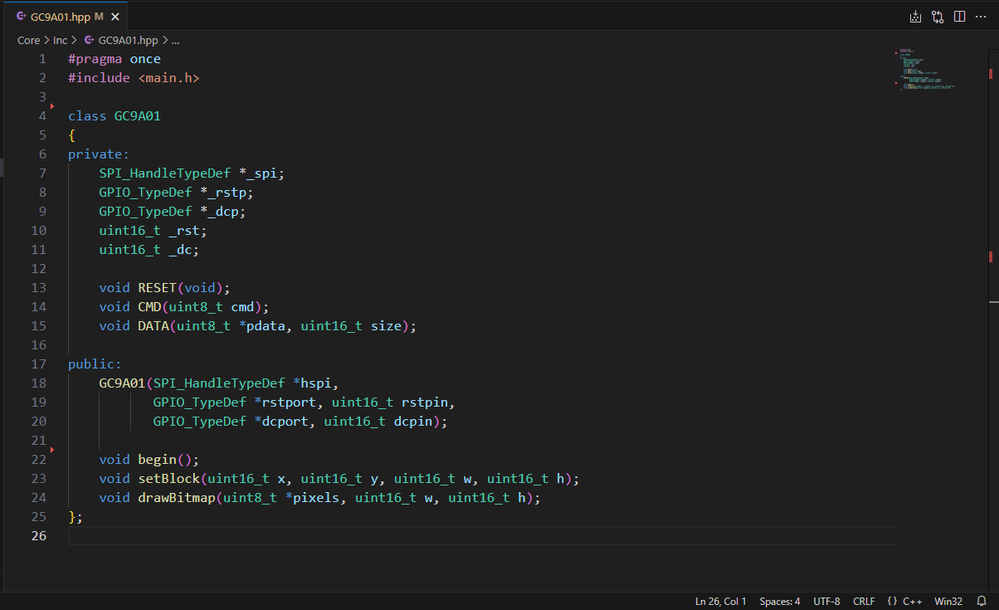The width and height of the screenshot is (999, 610).
Task: Open notifications bell in status bar
Action: click(x=982, y=601)
